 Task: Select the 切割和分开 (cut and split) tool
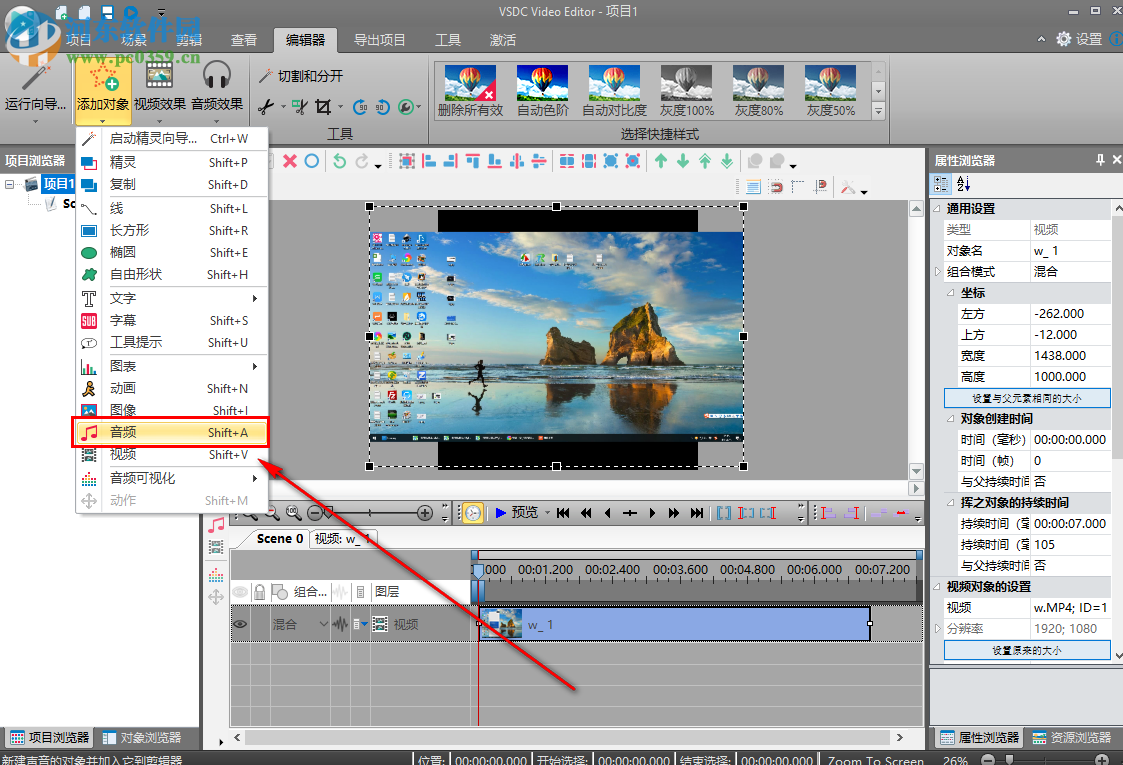click(x=308, y=75)
